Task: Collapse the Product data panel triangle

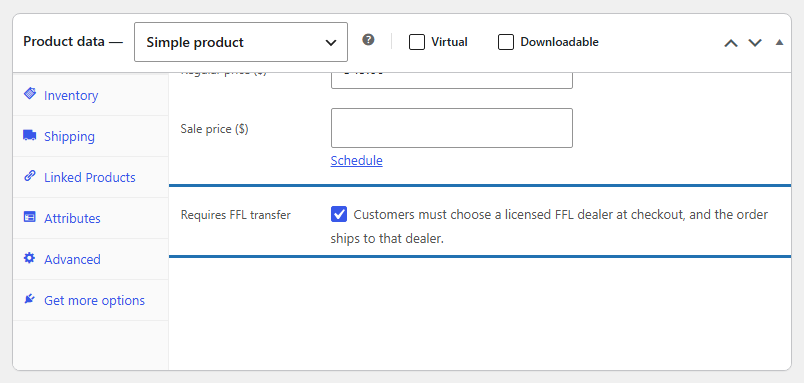Action: click(779, 43)
